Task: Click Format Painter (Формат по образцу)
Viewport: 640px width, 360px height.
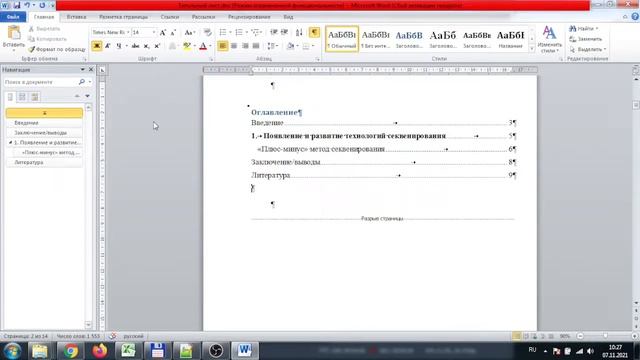Action: (x=57, y=49)
